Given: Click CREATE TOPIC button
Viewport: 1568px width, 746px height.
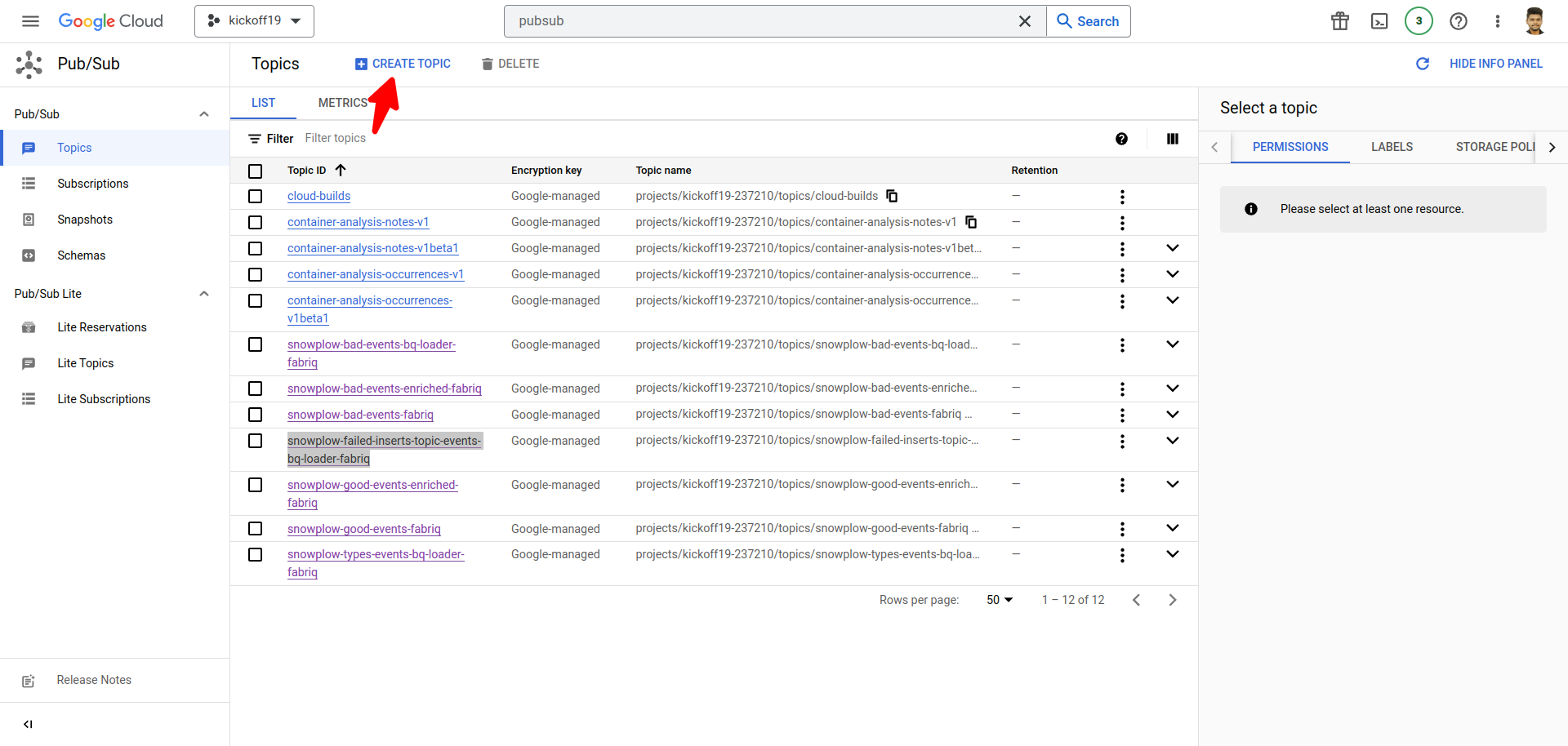Looking at the screenshot, I should click(403, 64).
